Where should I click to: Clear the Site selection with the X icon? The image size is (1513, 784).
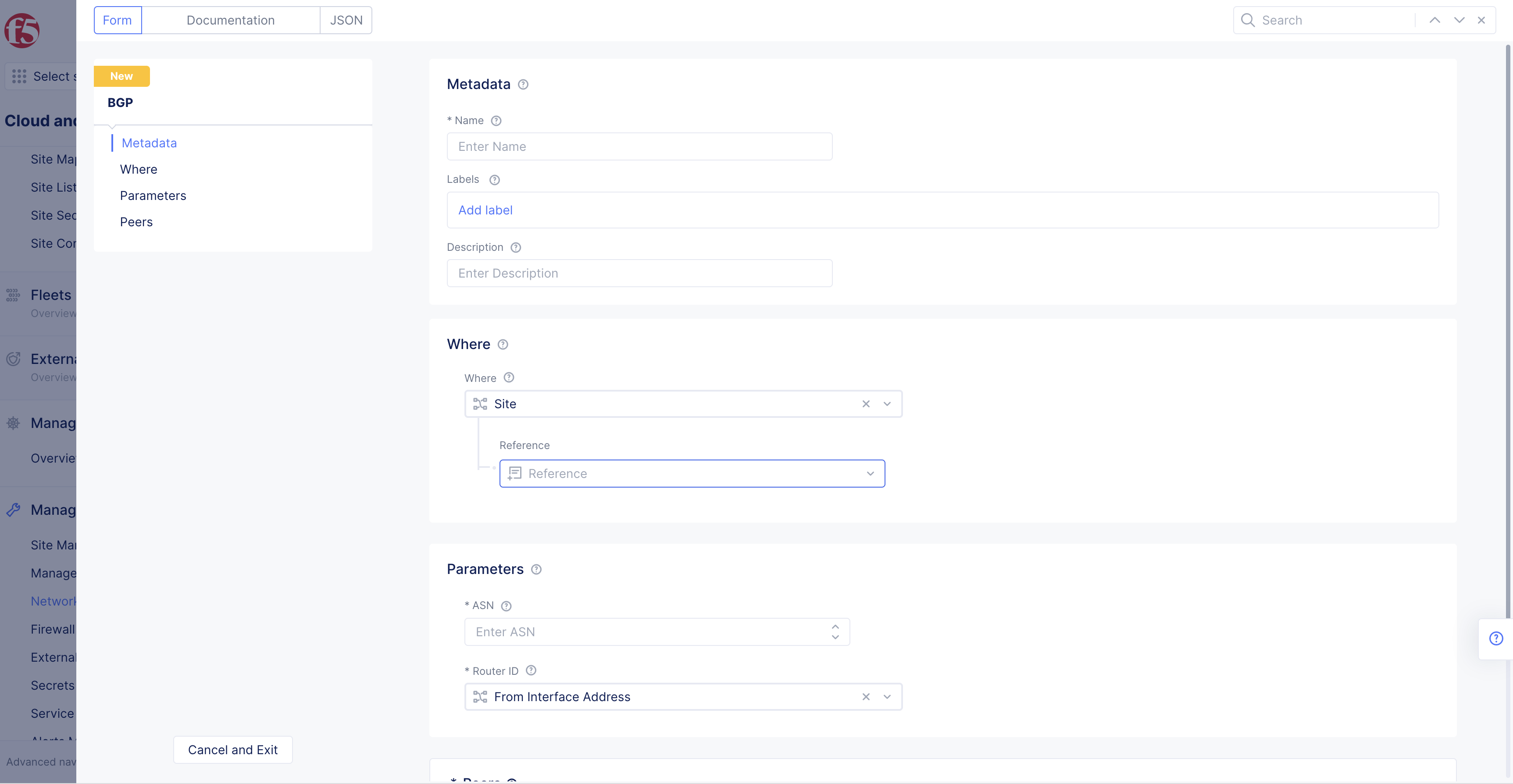click(866, 404)
